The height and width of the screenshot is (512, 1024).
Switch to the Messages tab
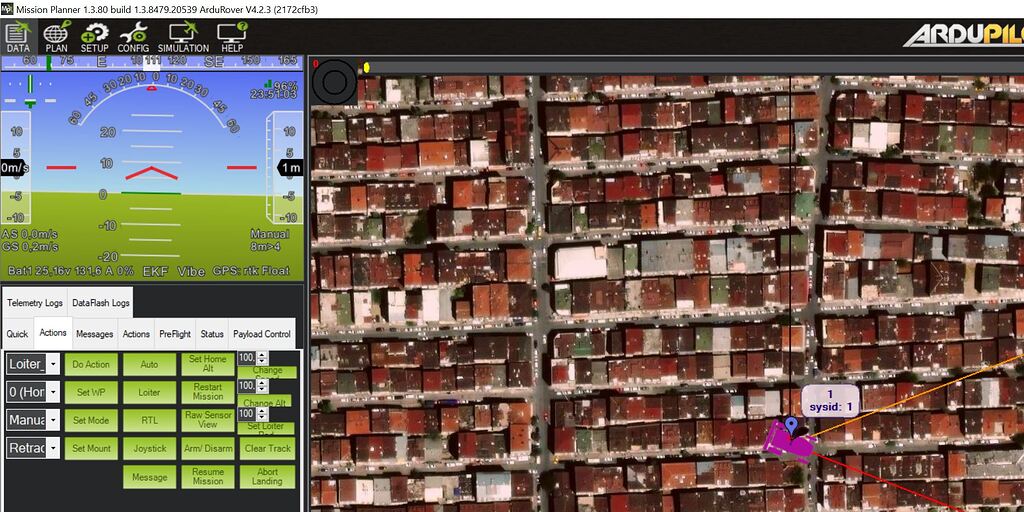(94, 334)
